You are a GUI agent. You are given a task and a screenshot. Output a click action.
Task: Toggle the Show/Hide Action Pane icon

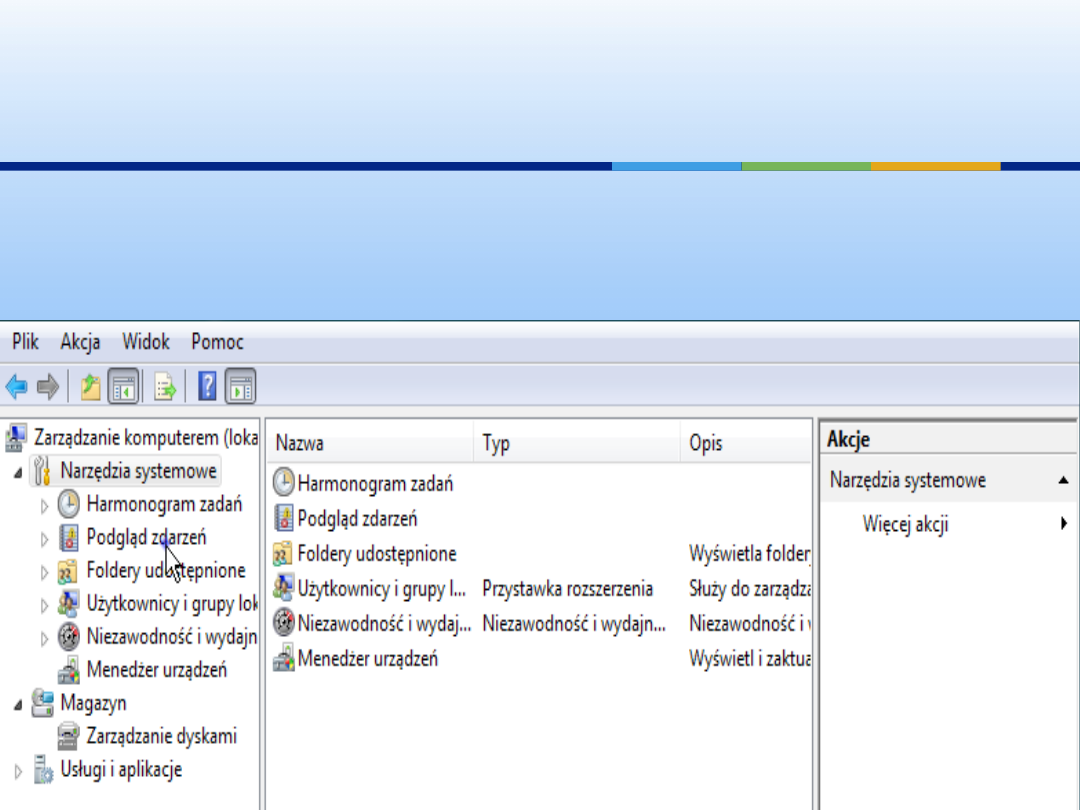pyautogui.click(x=240, y=386)
